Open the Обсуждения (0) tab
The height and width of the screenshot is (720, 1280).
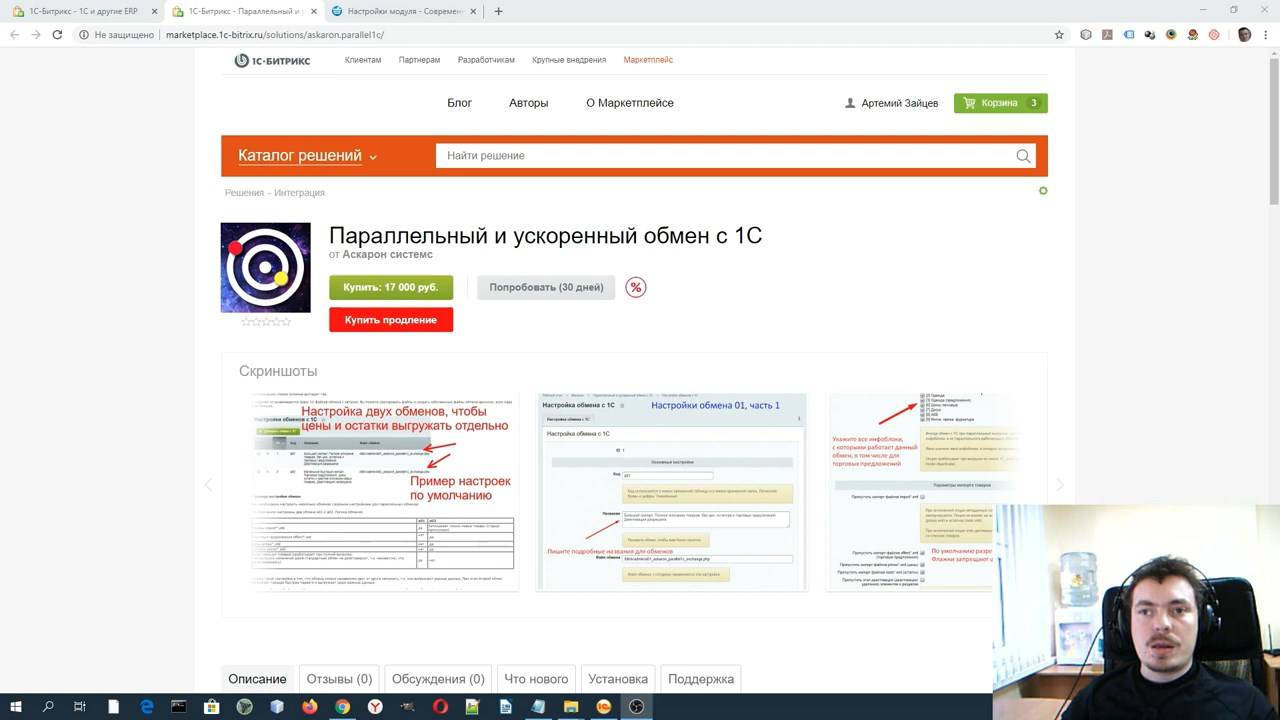pyautogui.click(x=438, y=679)
